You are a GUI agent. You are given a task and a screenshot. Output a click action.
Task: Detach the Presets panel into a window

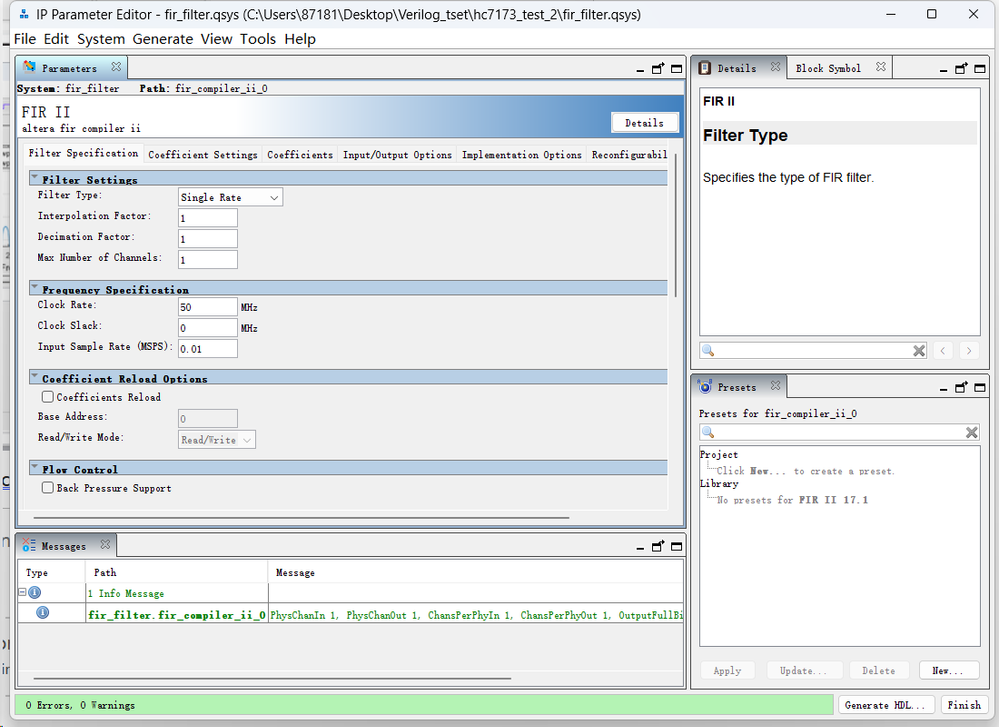point(961,387)
